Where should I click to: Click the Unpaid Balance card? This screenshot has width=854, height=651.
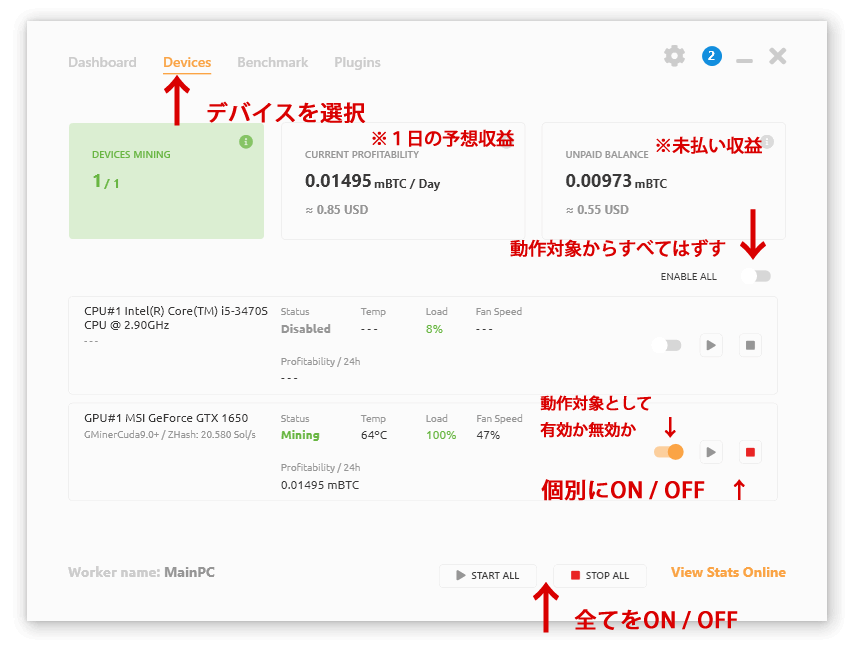[x=663, y=181]
